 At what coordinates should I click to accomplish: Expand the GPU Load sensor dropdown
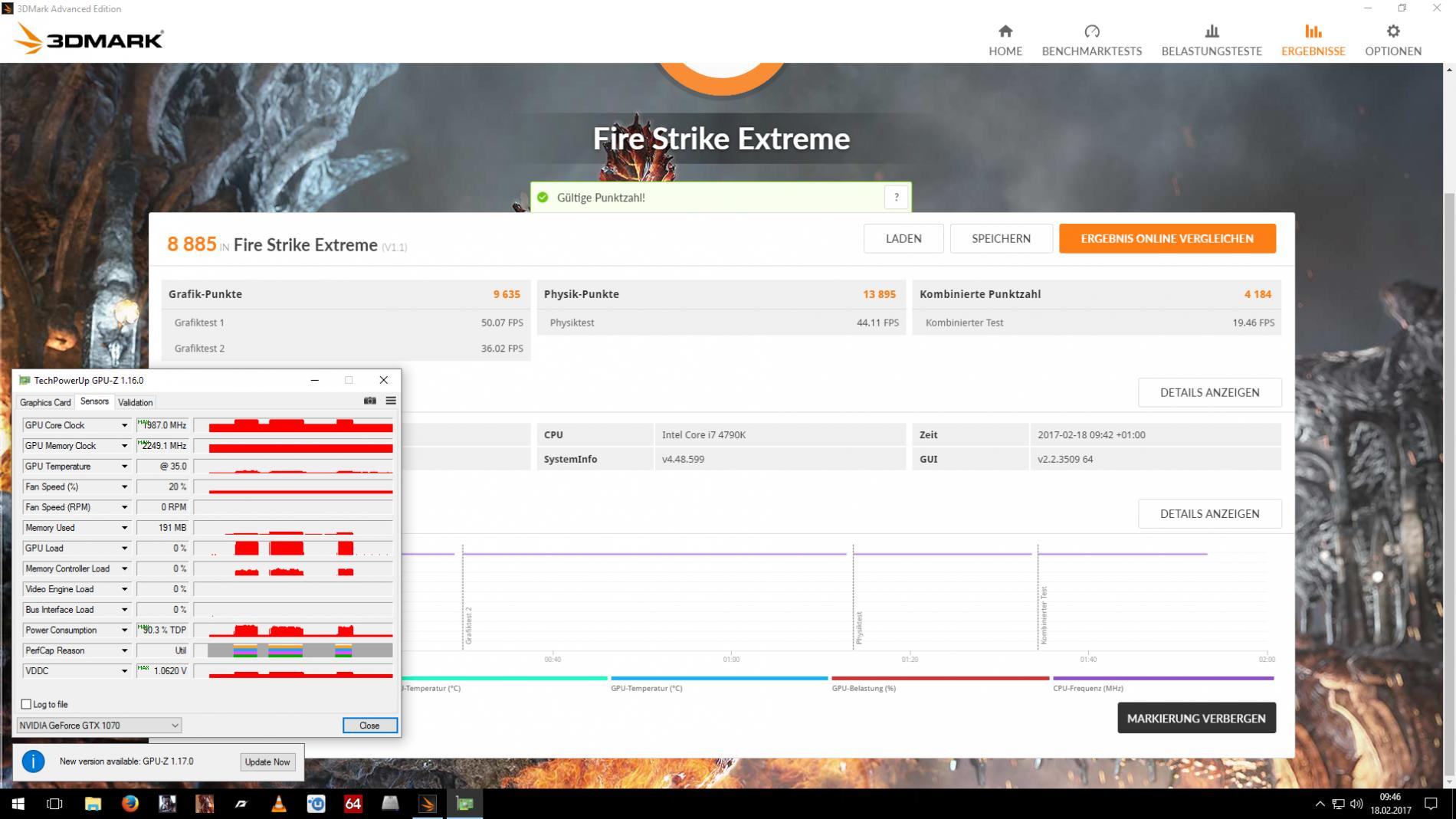(124, 549)
